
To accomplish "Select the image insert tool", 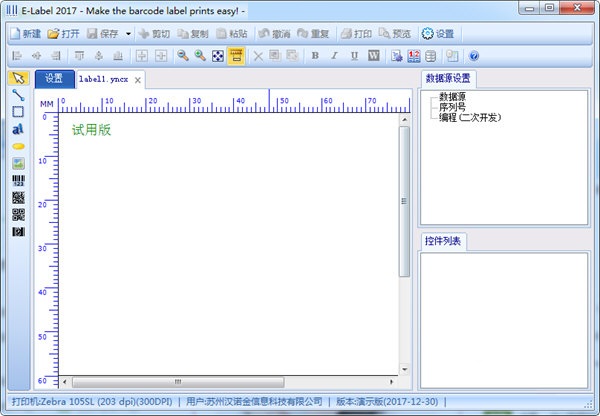I will 17,163.
